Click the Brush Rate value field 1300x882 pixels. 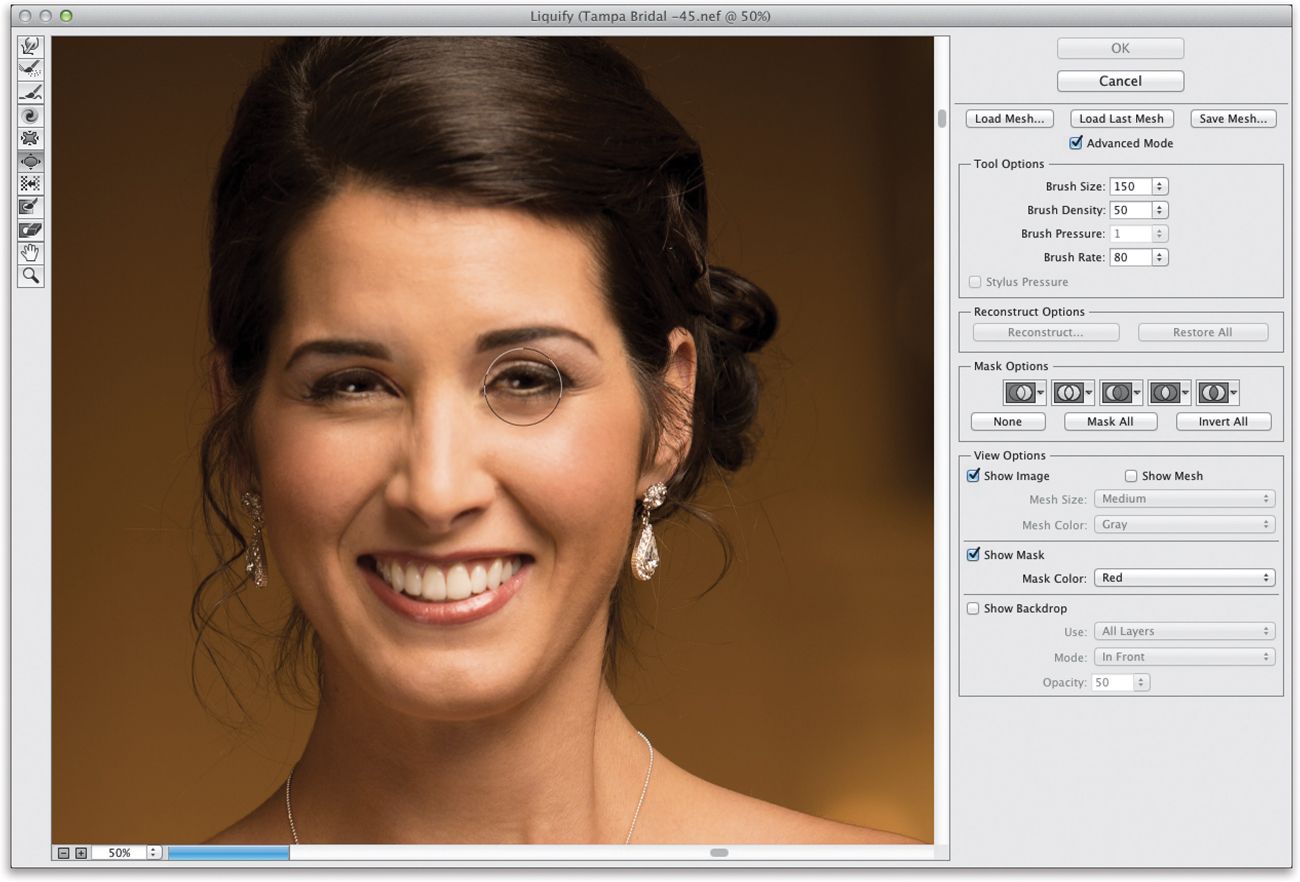click(x=1130, y=257)
